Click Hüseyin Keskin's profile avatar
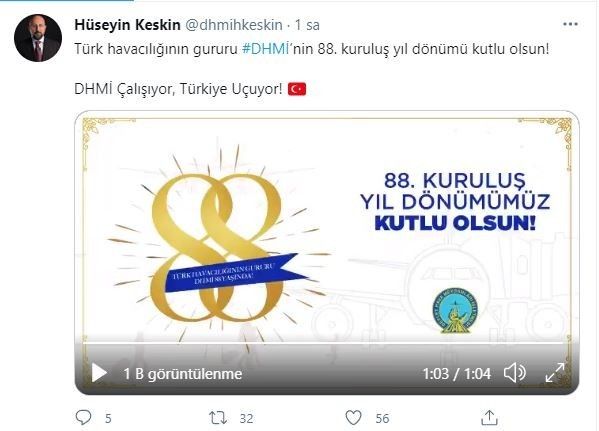 [x=38, y=38]
